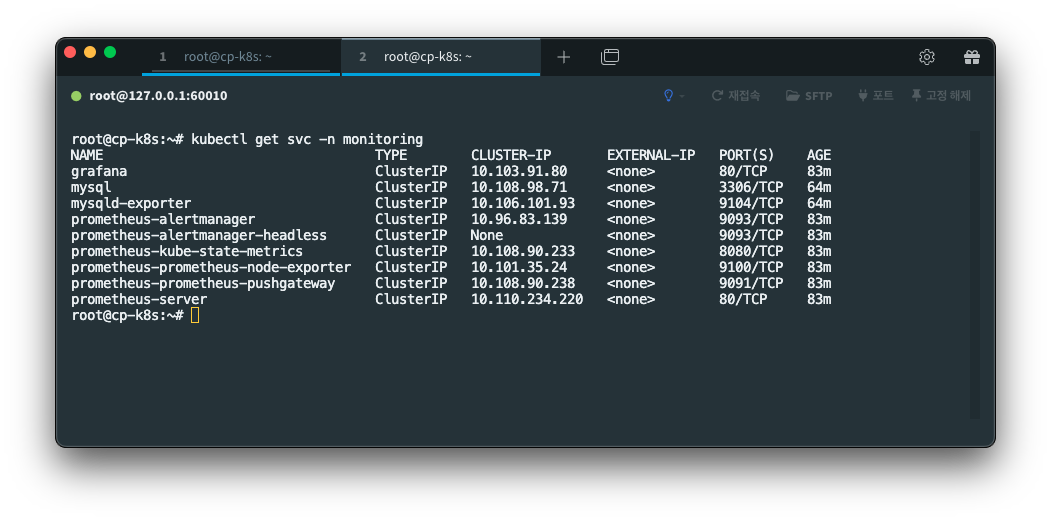The width and height of the screenshot is (1051, 521).
Task: Click the green connection status dot
Action: 76,96
